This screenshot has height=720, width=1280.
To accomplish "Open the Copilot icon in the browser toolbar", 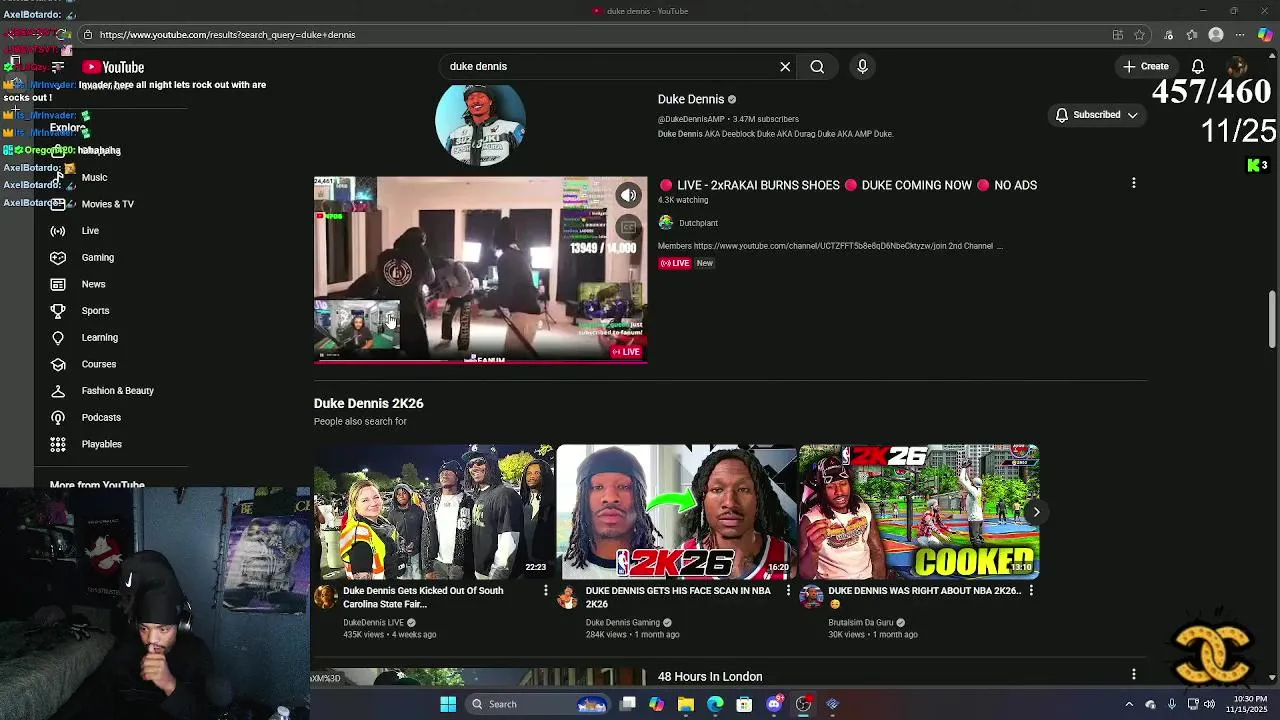I will [1266, 35].
